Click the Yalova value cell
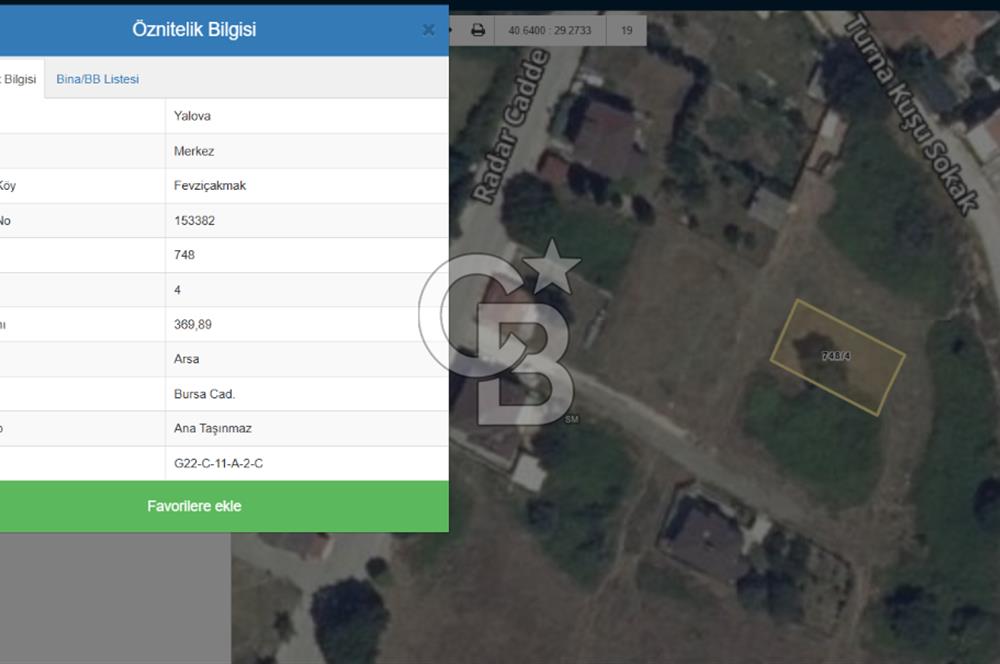The image size is (1000, 664). (192, 116)
